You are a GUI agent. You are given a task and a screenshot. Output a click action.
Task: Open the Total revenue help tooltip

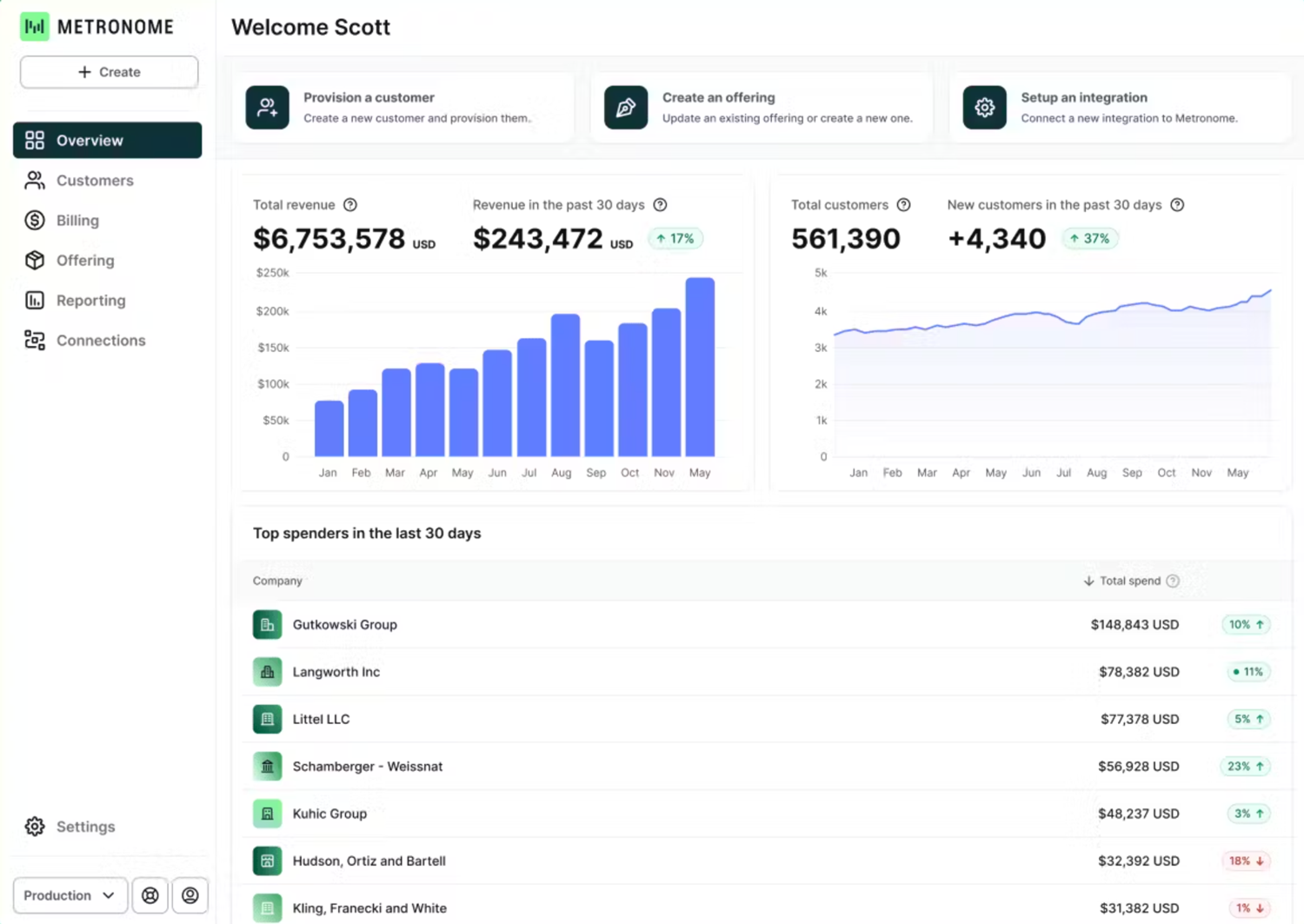pos(350,204)
